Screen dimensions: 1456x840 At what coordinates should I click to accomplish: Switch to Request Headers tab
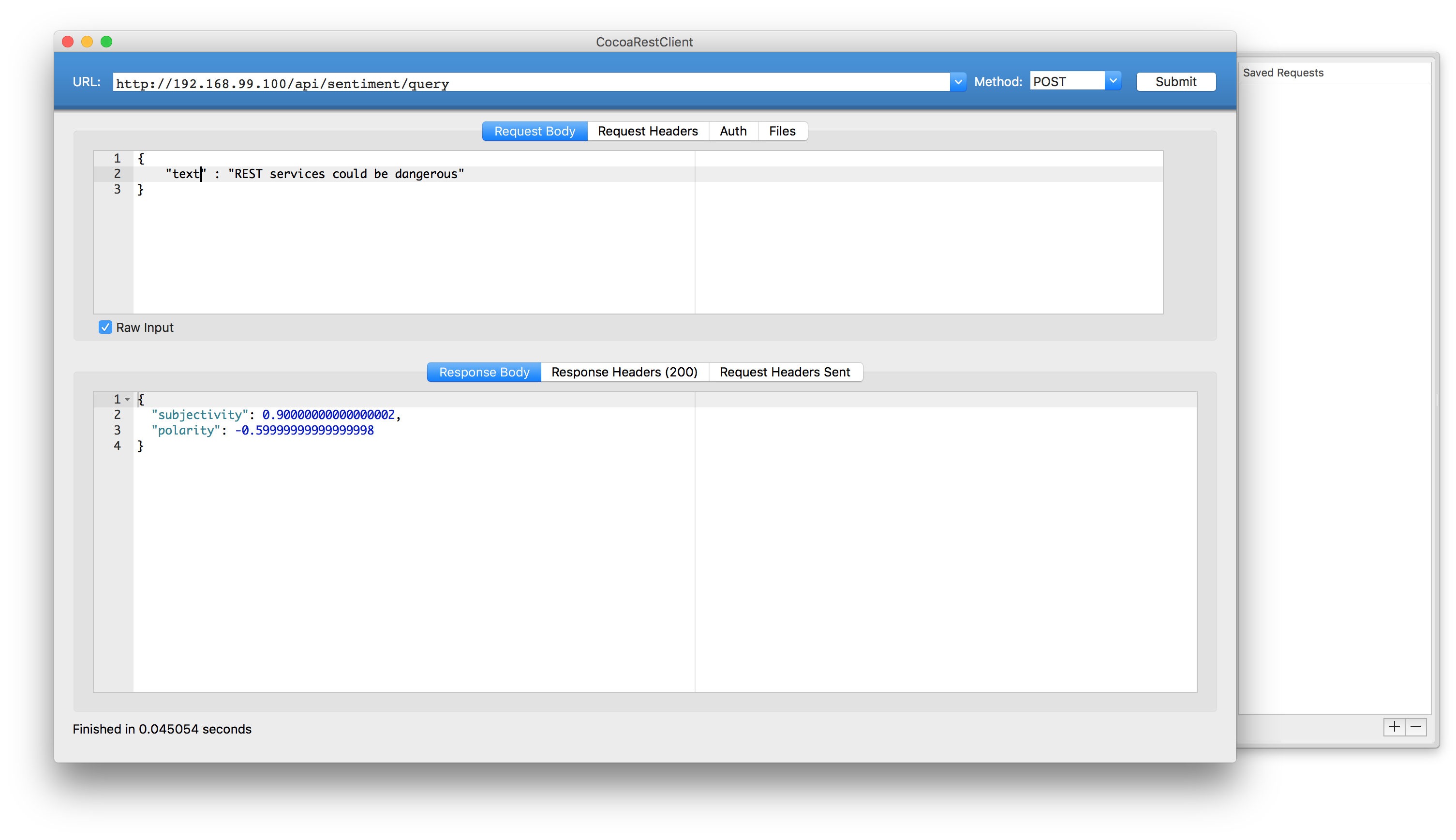pos(647,131)
